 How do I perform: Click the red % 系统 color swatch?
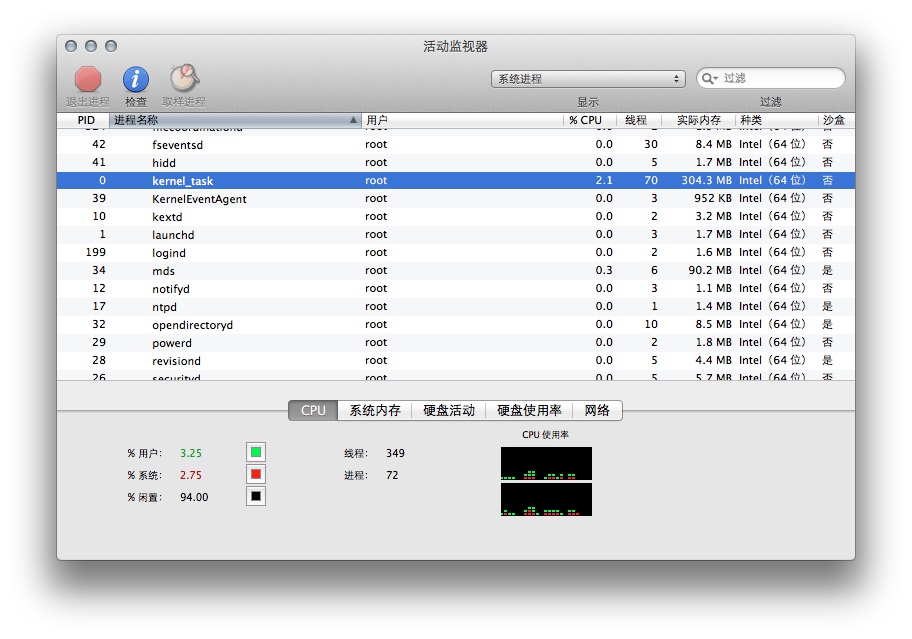pos(256,474)
